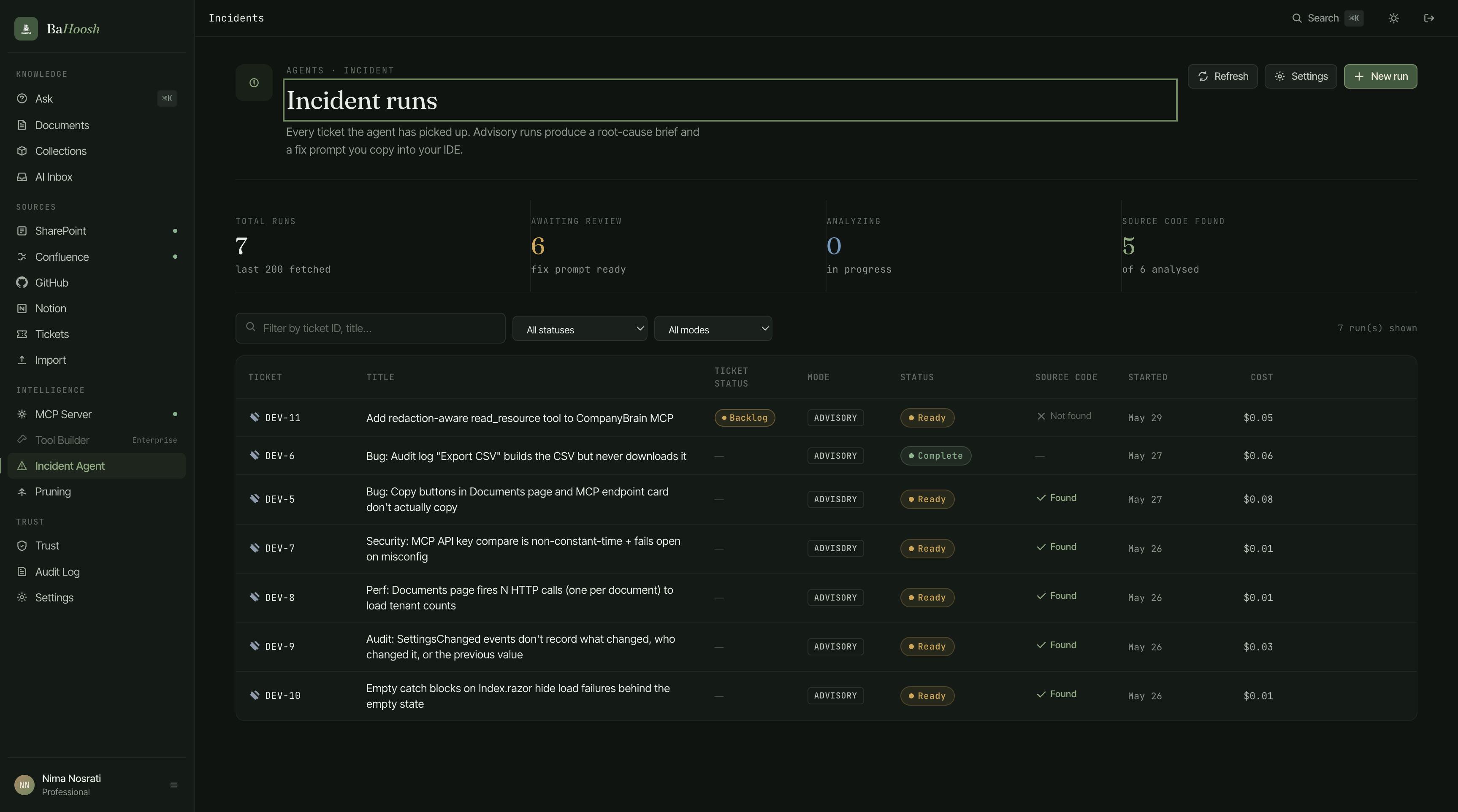The image size is (1458, 812).
Task: Click the Not found source code cell
Action: click(1064, 416)
